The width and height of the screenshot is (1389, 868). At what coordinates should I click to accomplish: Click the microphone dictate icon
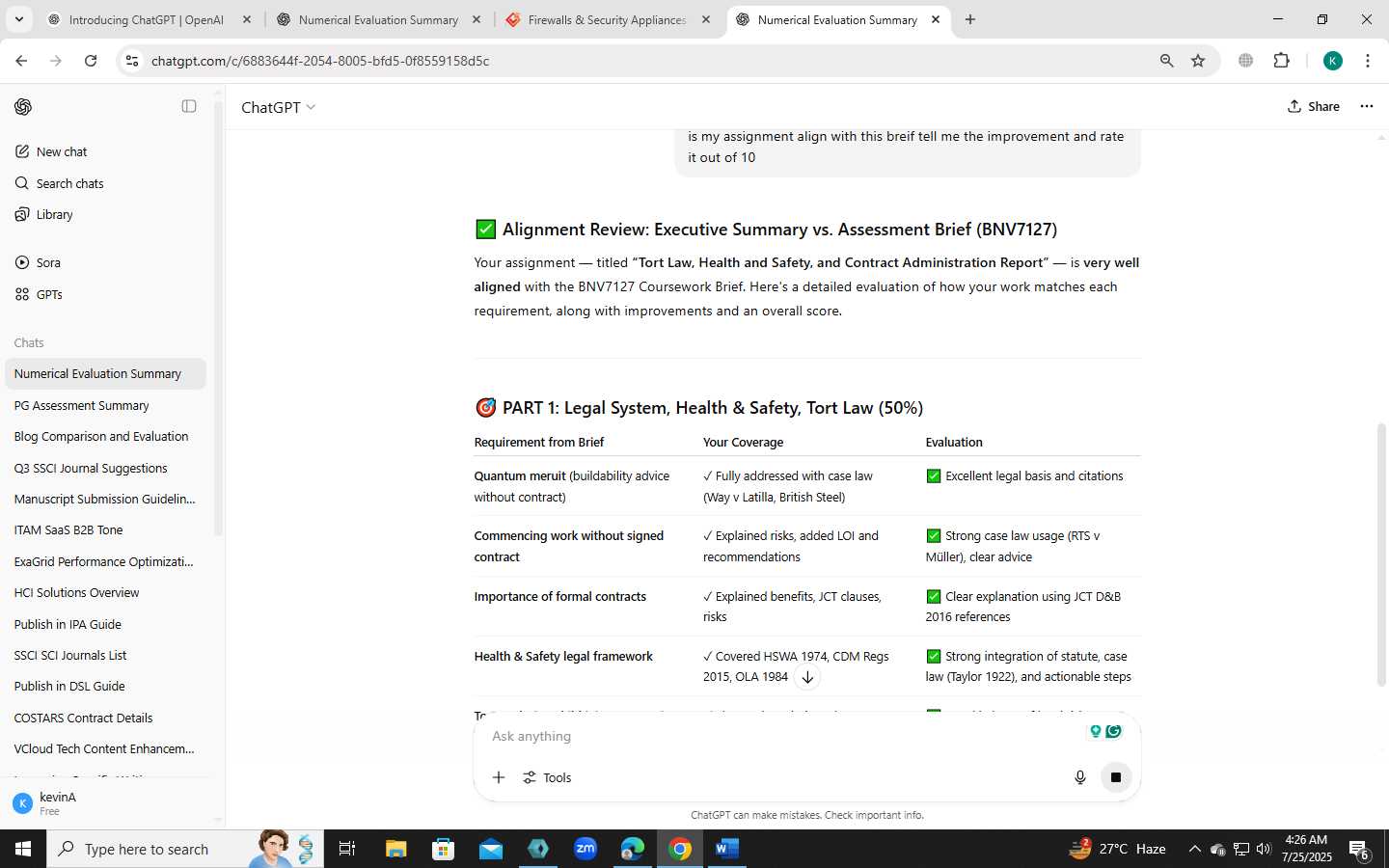[x=1080, y=777]
